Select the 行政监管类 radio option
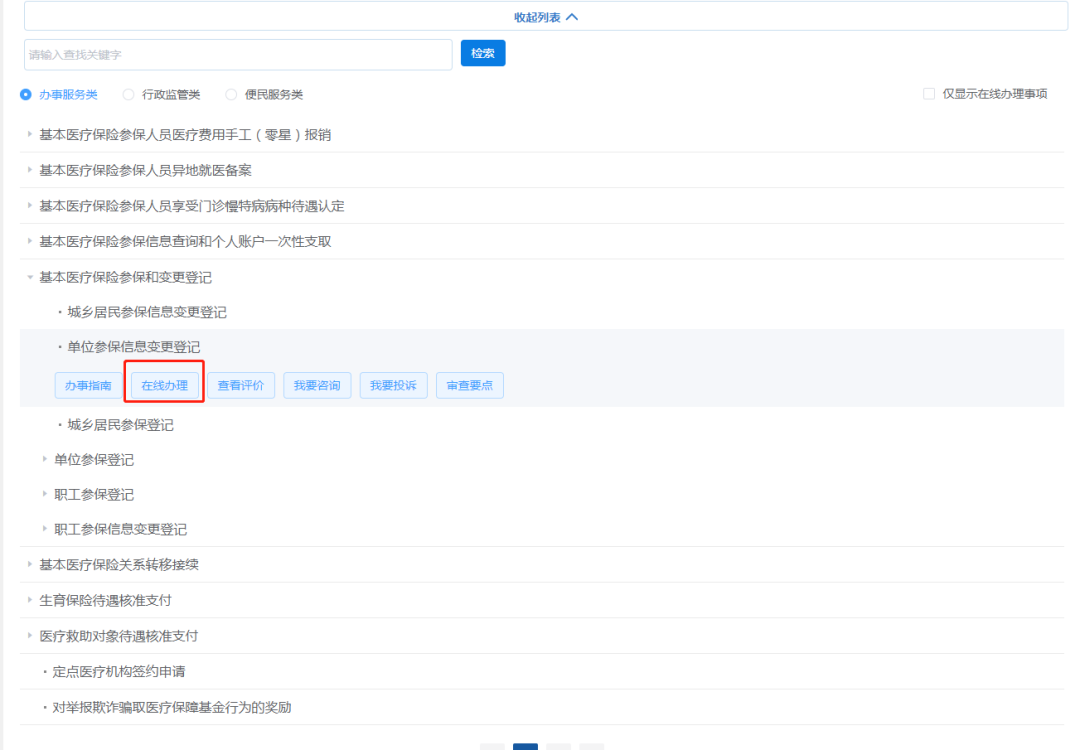1080x750 pixels. click(128, 95)
